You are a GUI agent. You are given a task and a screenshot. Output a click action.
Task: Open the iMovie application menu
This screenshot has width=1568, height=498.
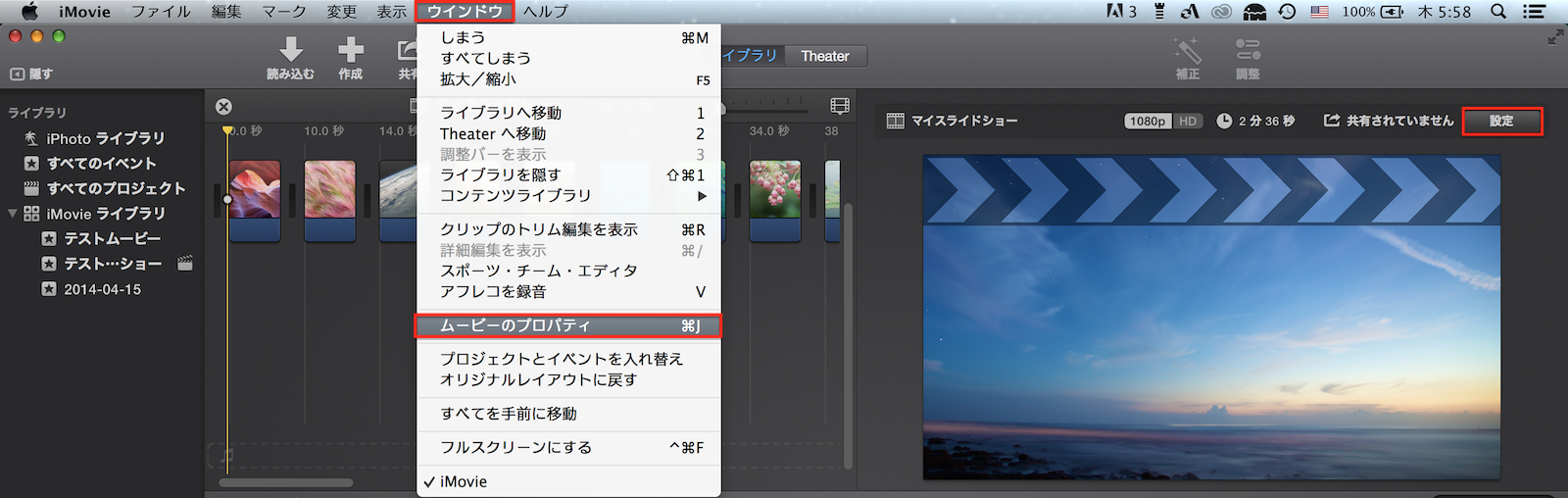tap(84, 12)
